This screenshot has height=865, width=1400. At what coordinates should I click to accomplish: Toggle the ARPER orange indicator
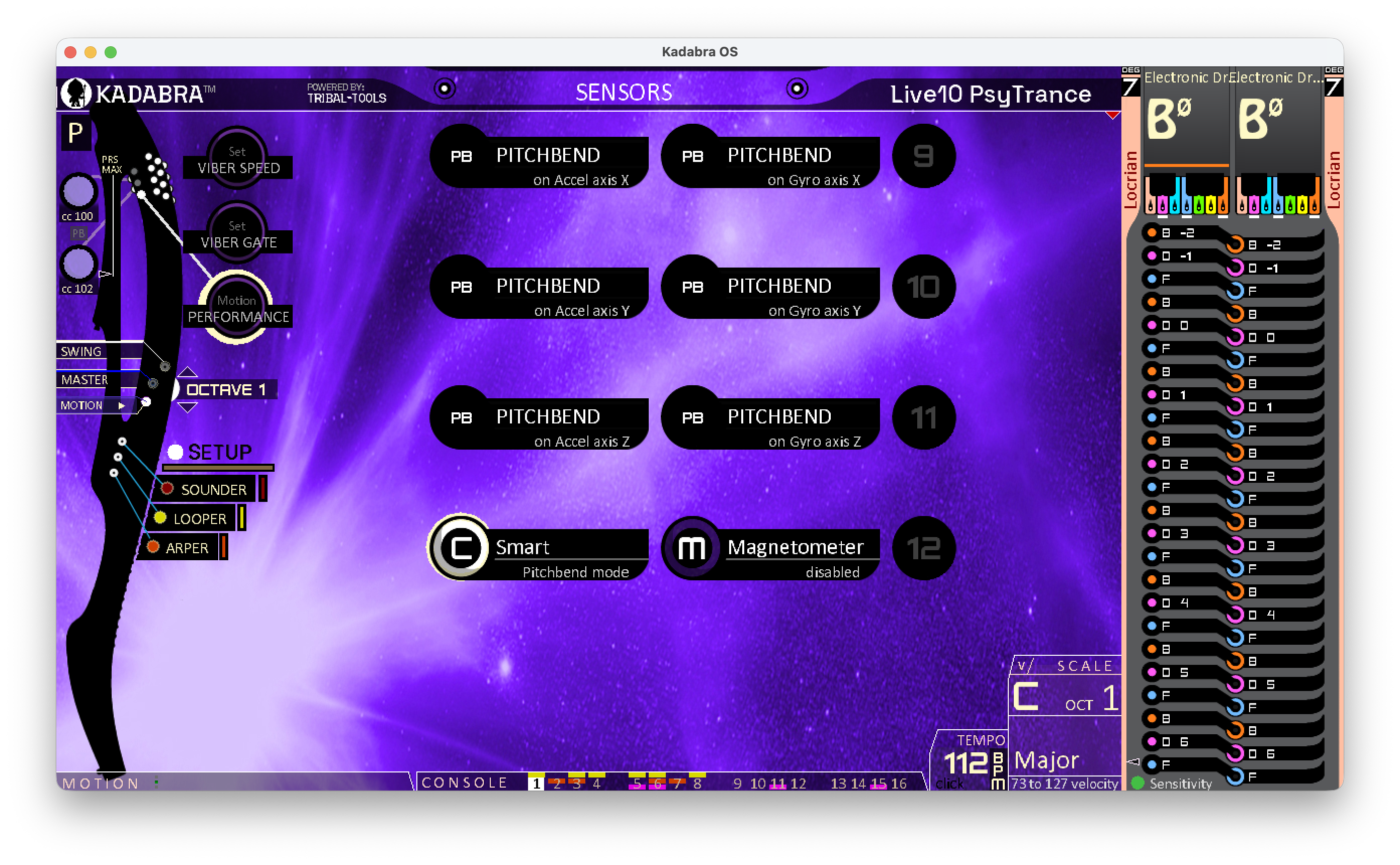pos(153,547)
